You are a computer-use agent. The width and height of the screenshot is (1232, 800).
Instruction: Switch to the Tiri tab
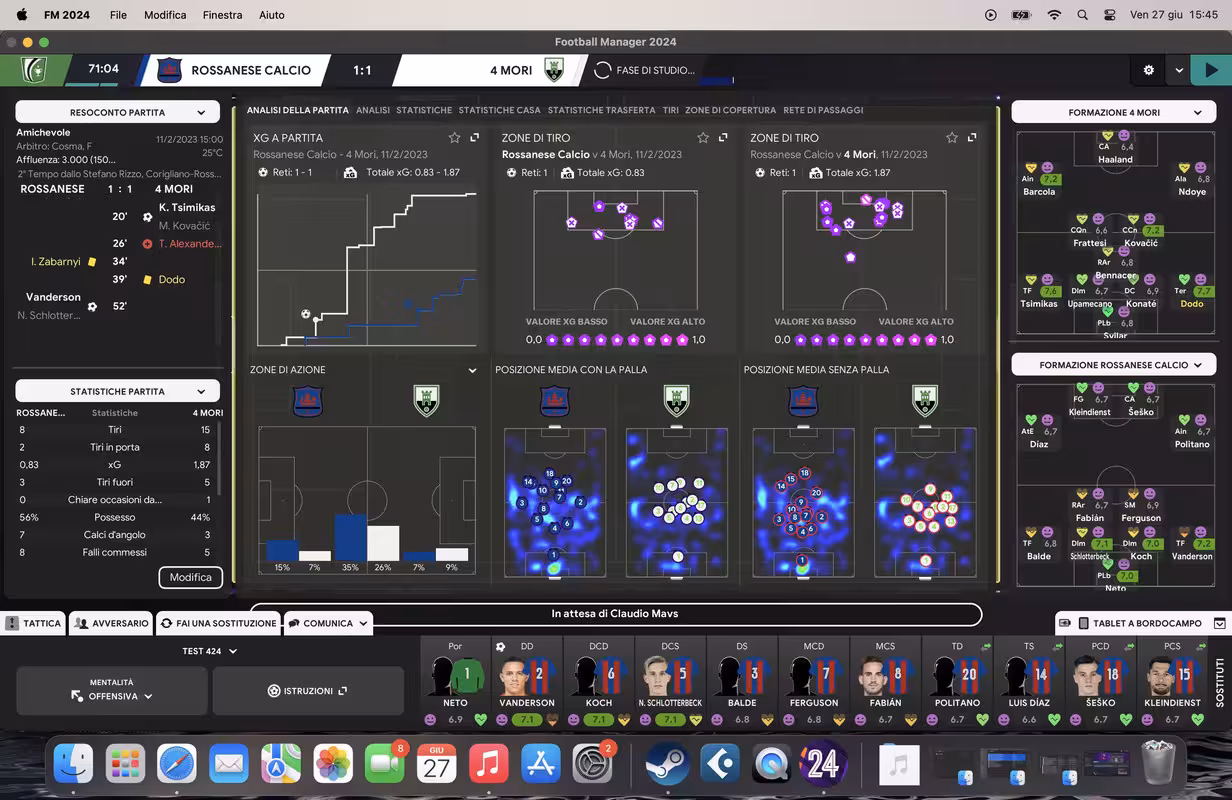[670, 110]
